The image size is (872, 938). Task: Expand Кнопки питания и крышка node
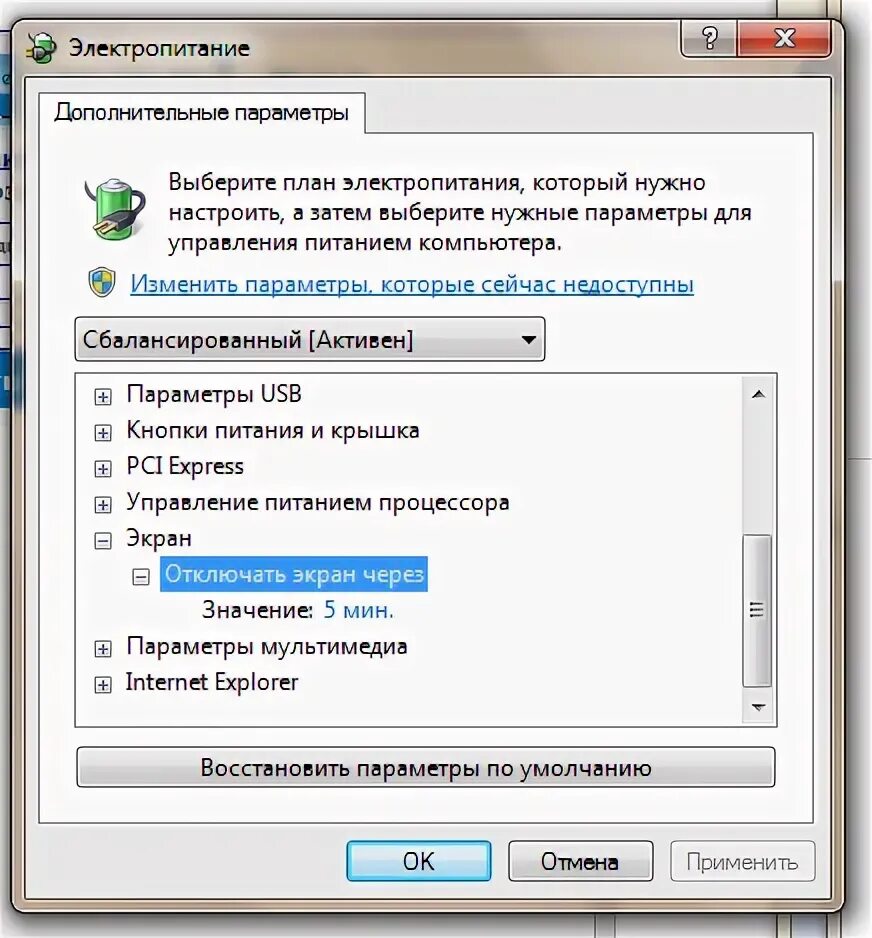tap(103, 433)
